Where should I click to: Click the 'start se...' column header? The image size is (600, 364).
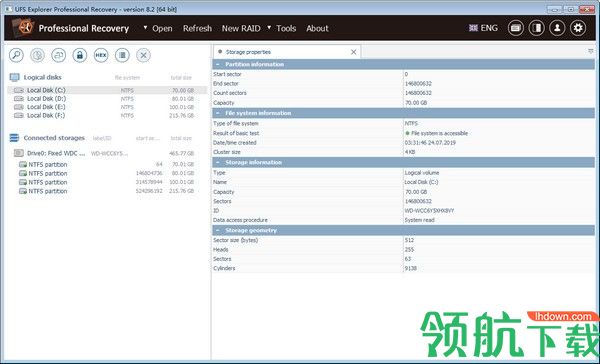point(148,138)
